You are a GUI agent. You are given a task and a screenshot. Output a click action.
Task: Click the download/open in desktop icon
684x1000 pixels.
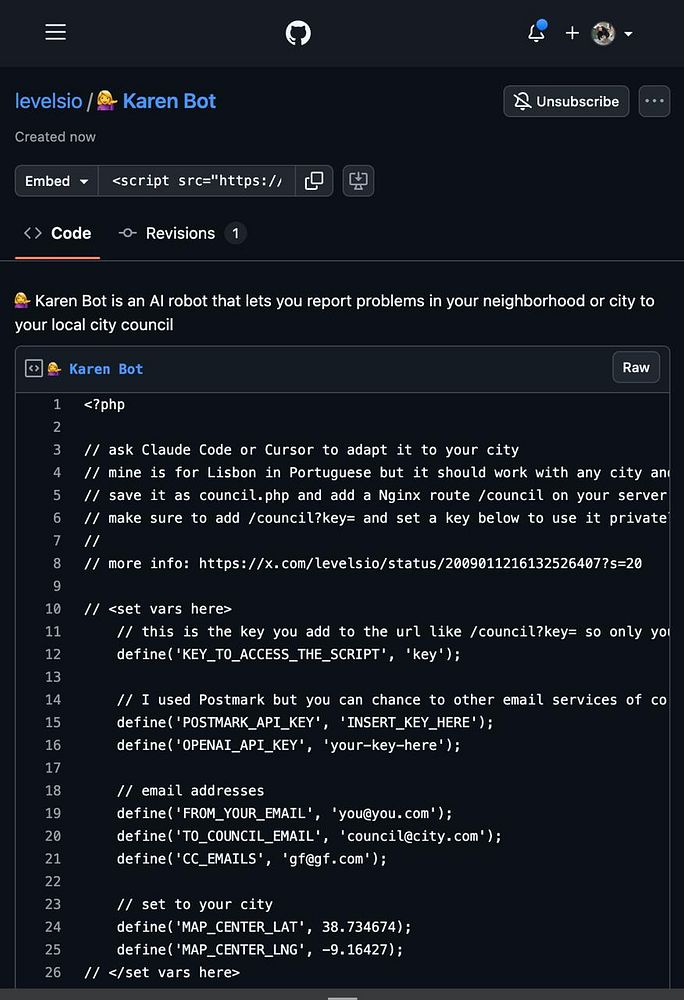coord(358,181)
